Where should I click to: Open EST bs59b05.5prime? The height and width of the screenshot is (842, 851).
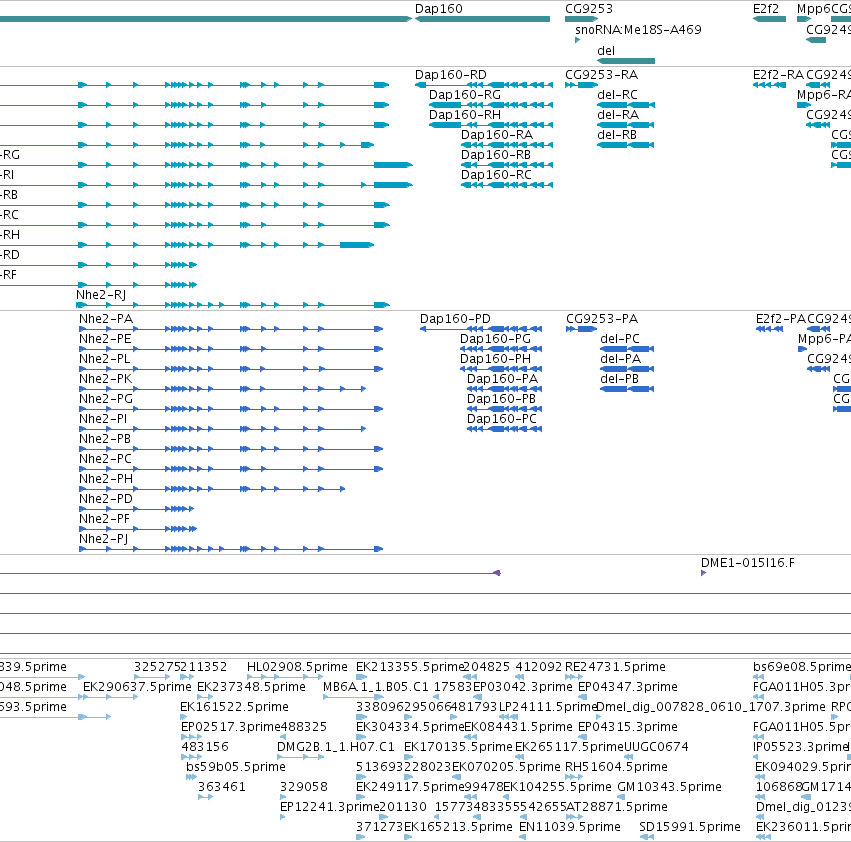point(236,767)
